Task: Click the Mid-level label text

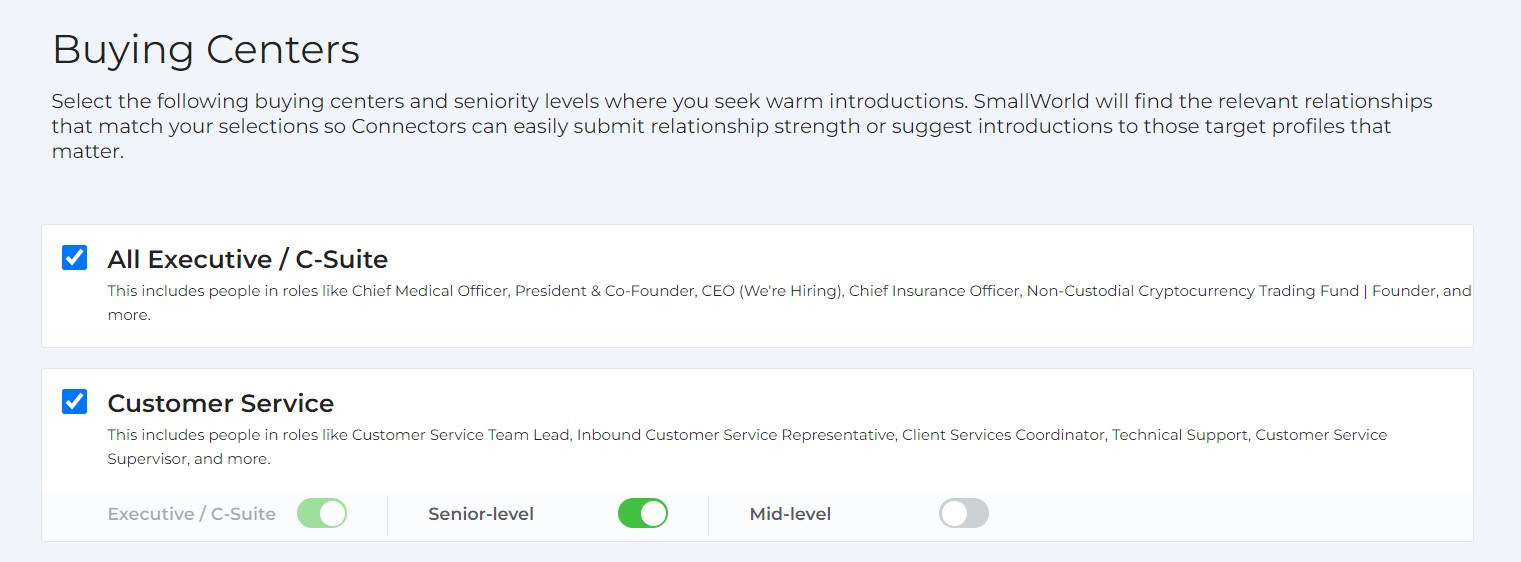Action: pos(790,514)
